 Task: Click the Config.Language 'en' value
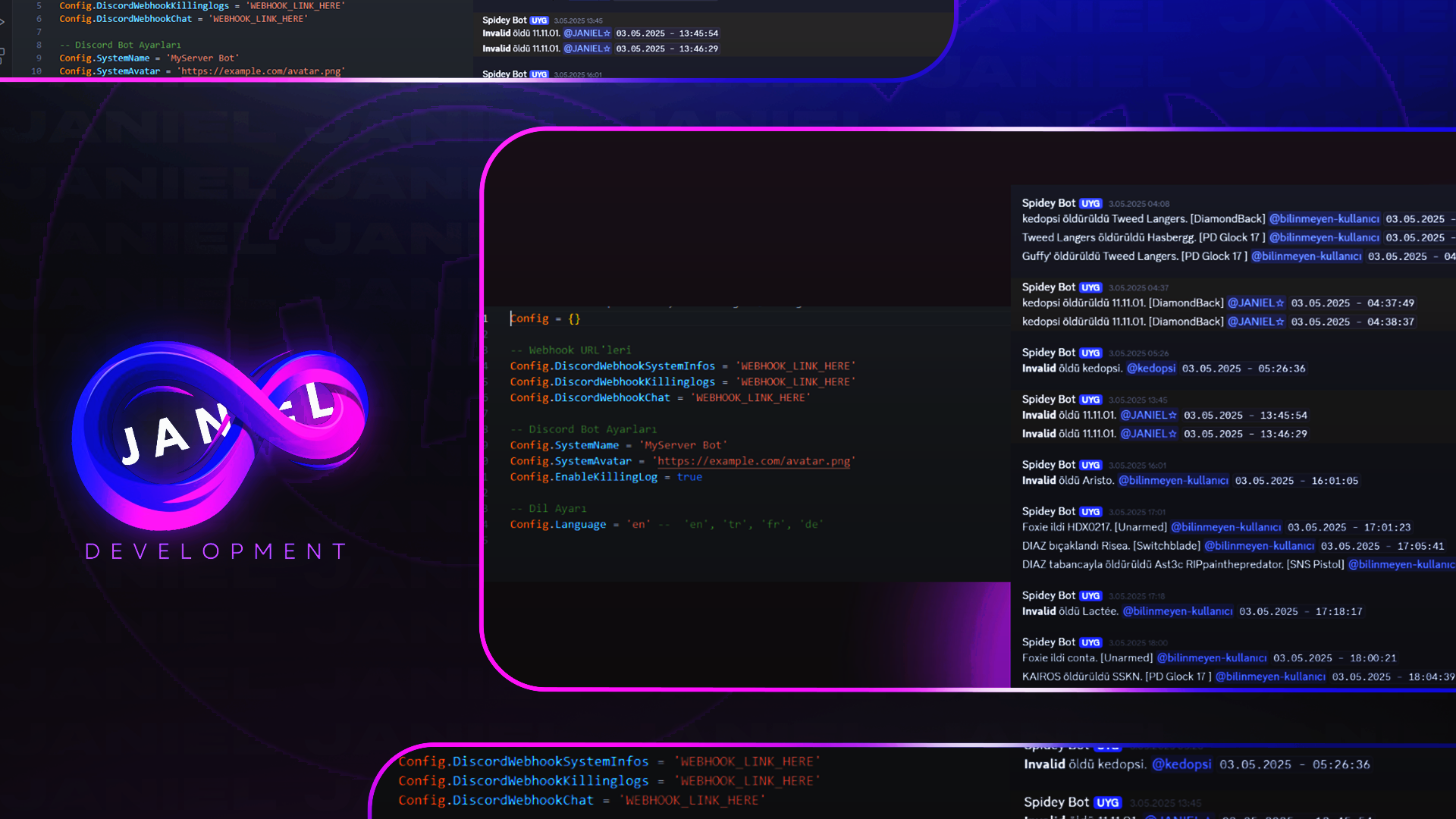638,525
